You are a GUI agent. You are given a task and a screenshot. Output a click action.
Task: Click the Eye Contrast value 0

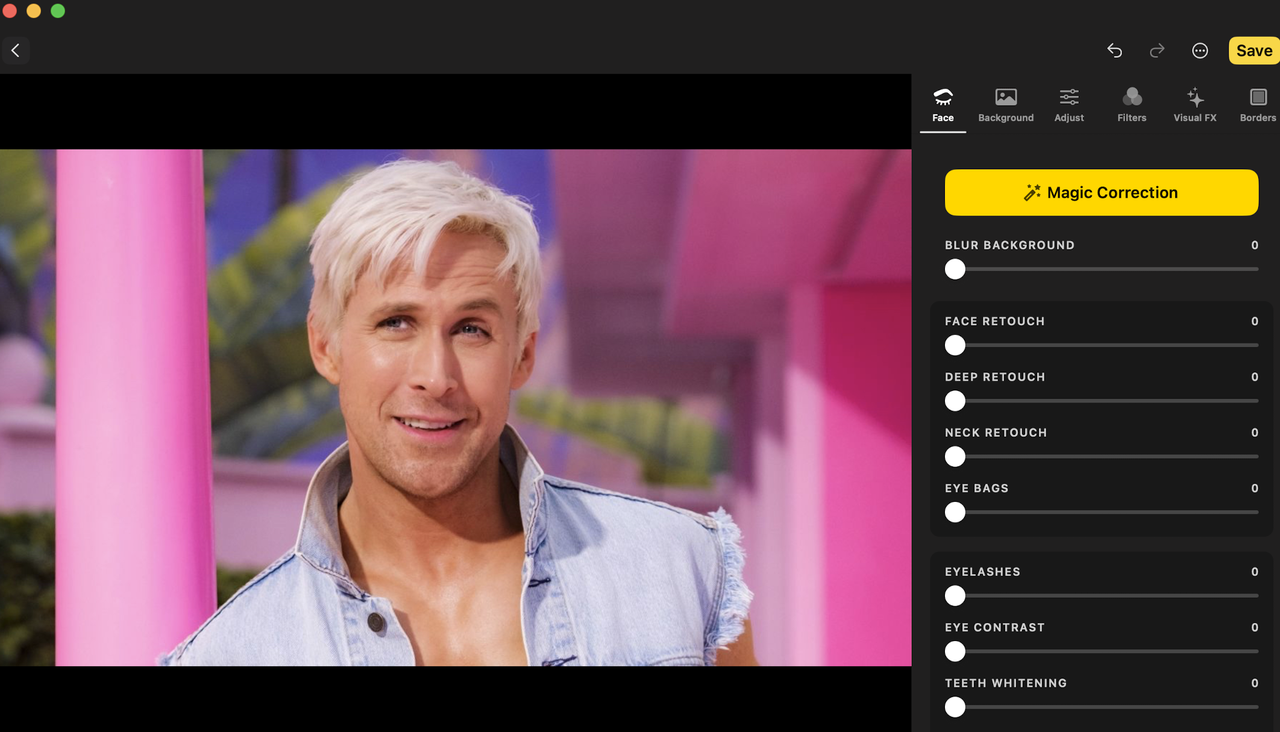click(x=1254, y=628)
